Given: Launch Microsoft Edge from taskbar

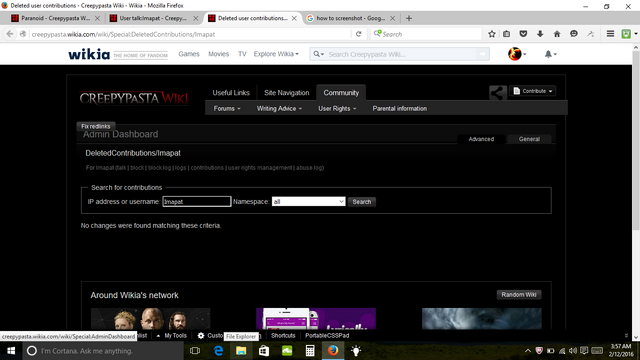Looking at the screenshot, I should tap(218, 351).
